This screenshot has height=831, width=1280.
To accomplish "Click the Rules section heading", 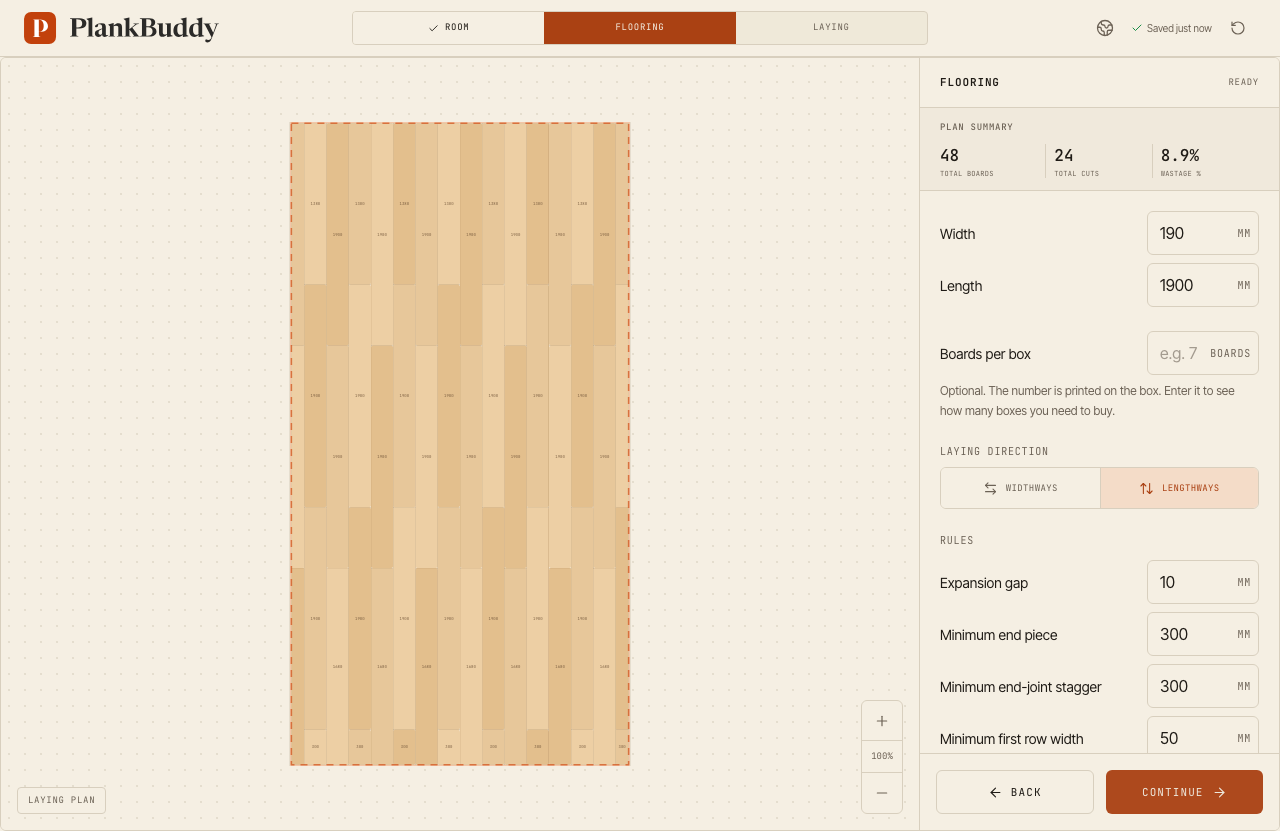I will [957, 540].
